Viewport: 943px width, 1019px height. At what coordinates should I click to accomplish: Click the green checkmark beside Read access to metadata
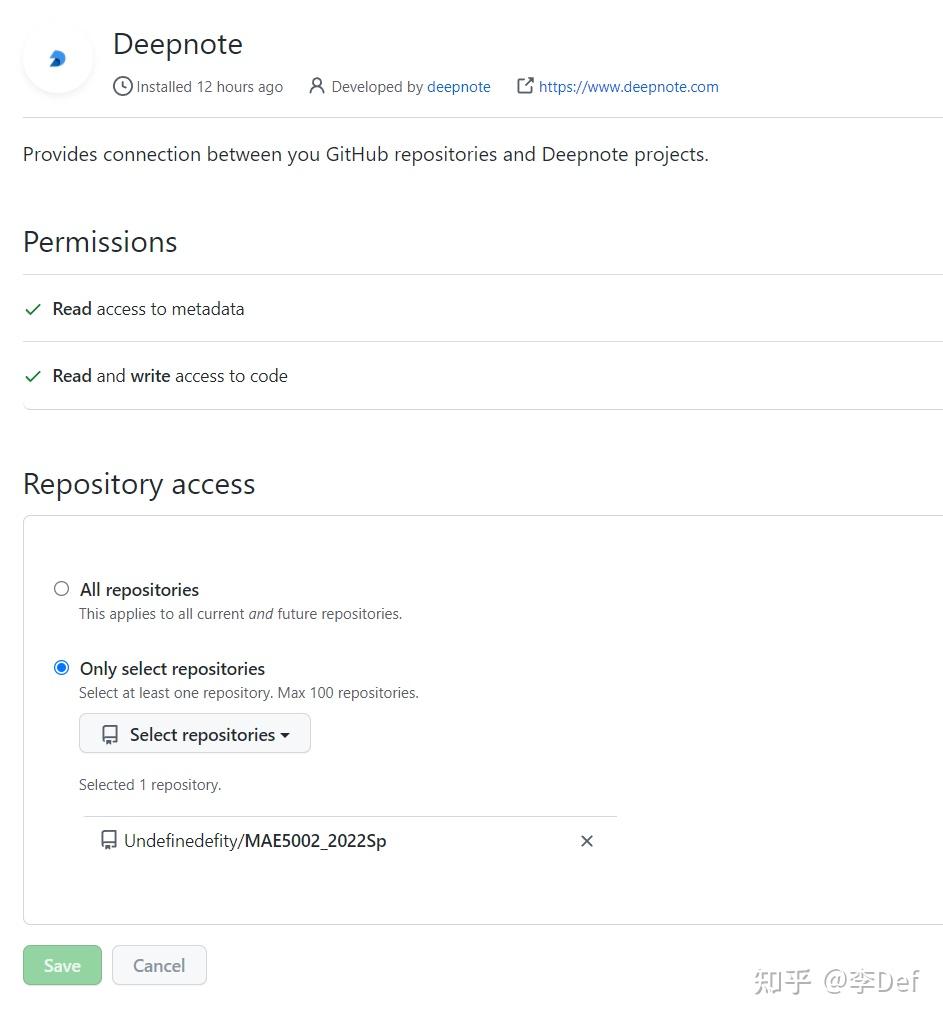(33, 309)
